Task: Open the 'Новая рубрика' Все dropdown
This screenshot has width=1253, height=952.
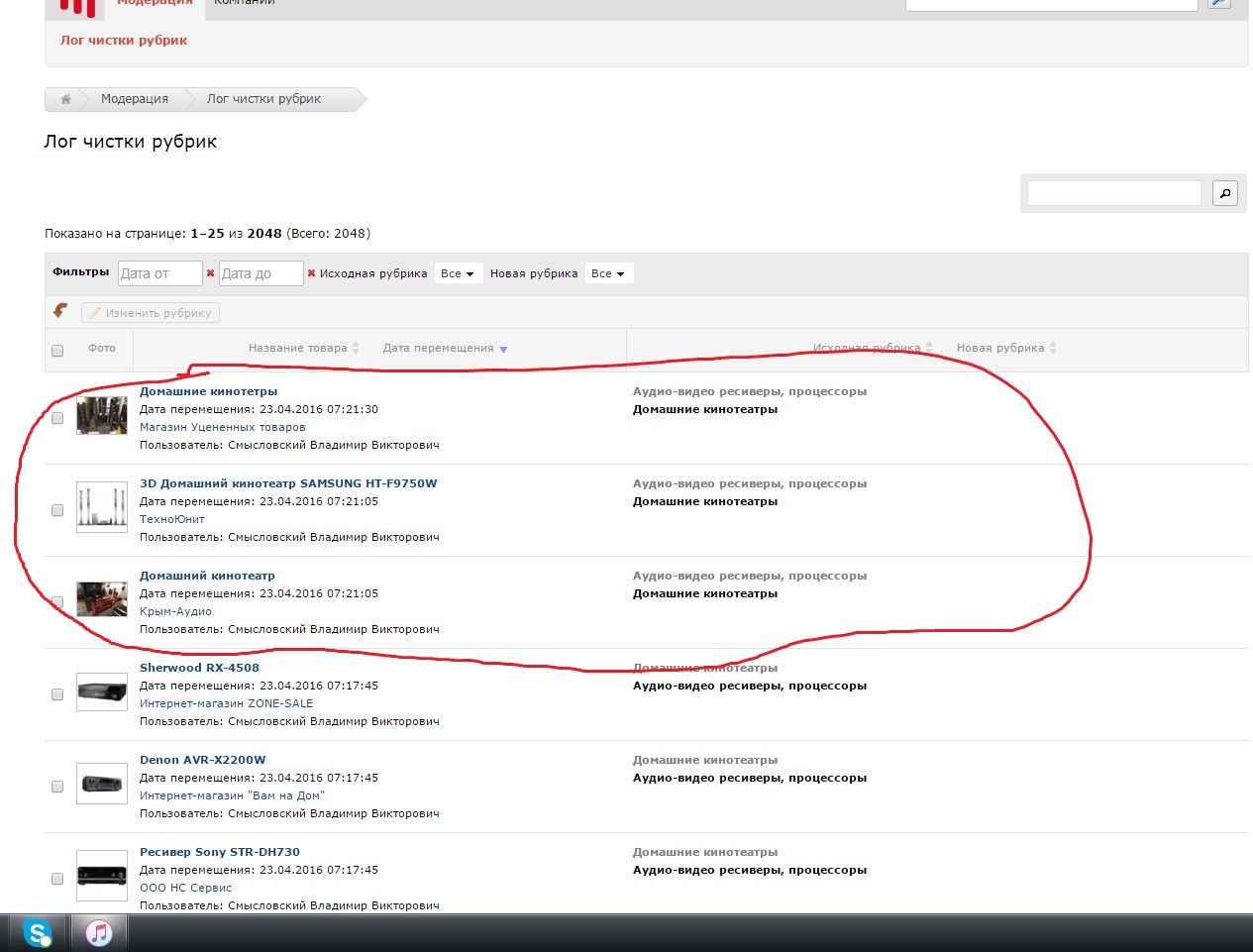Action: 608,273
